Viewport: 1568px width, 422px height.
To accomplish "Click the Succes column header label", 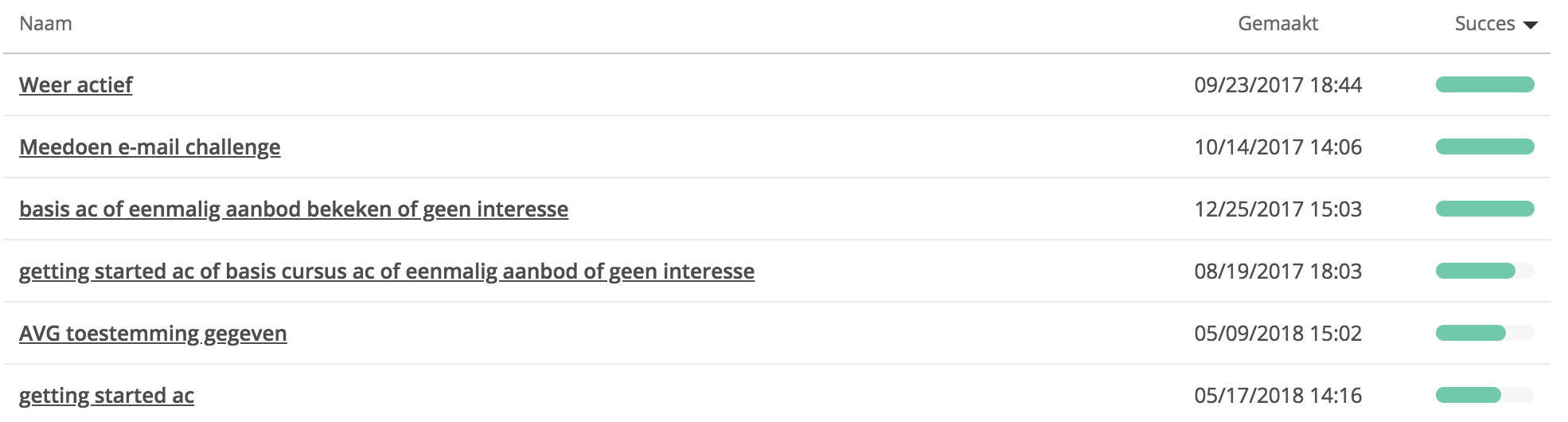I will point(1484,24).
